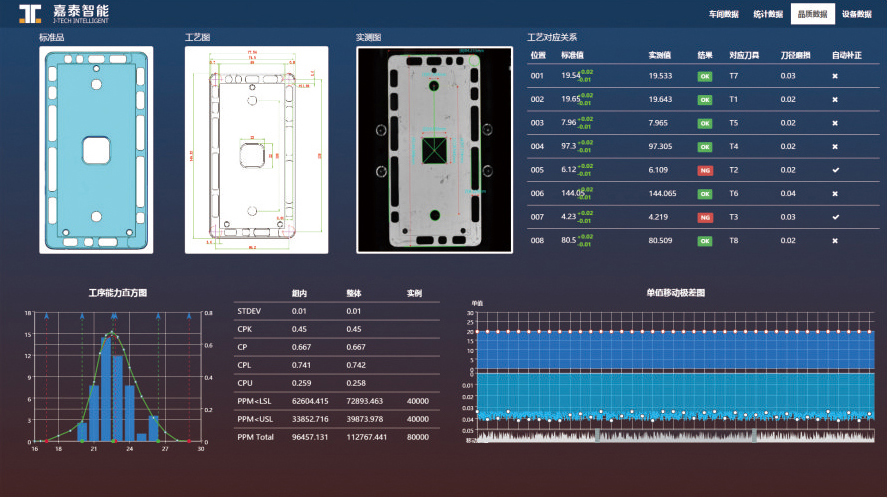Click the 自动补正 column header
Image resolution: width=887 pixels, height=498 pixels.
[x=846, y=55]
